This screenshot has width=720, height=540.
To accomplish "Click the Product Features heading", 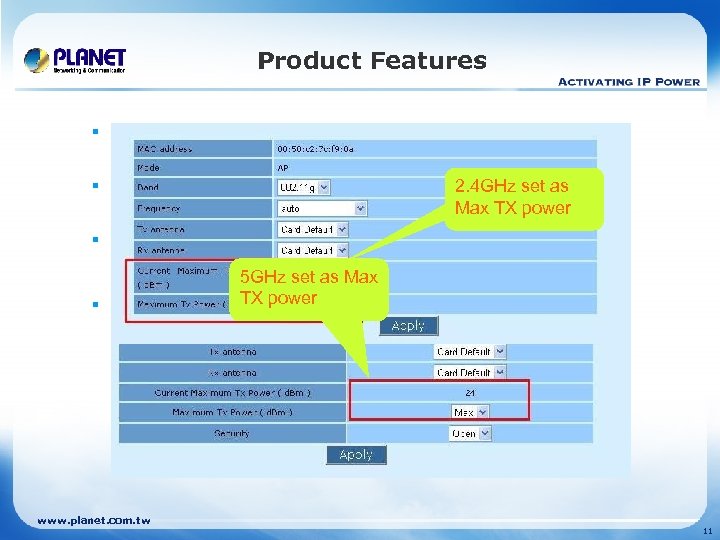I will pyautogui.click(x=372, y=61).
